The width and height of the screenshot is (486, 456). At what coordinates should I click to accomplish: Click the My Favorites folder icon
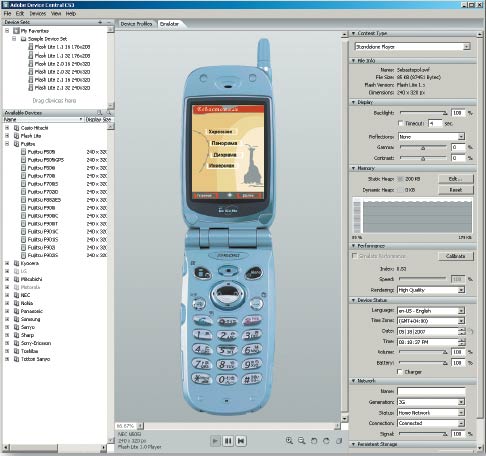[16, 31]
